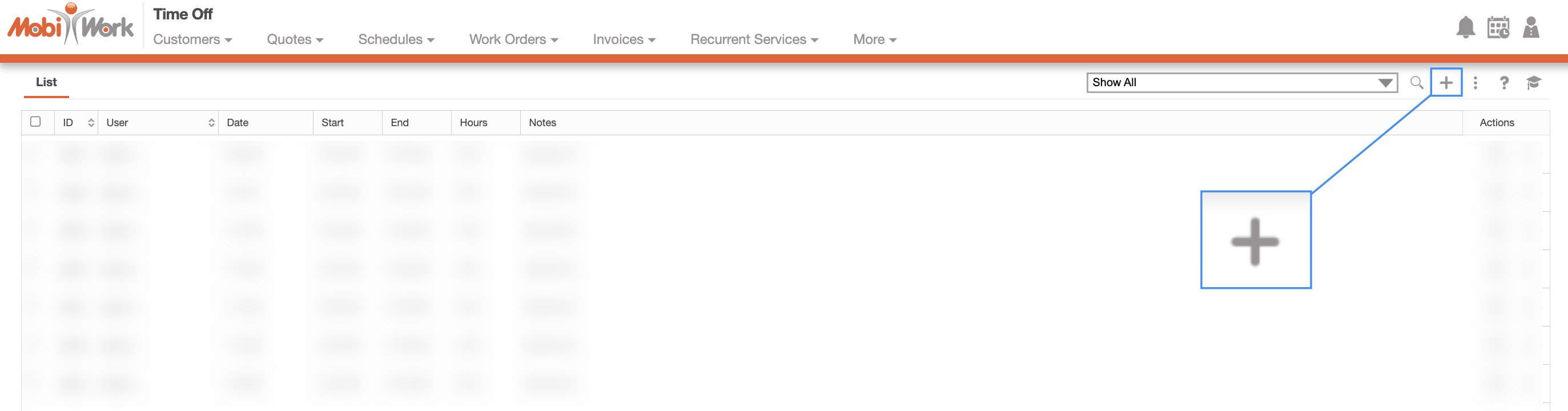This screenshot has height=411, width=1568.
Task: Click the MobiWork logo
Action: tap(71, 26)
